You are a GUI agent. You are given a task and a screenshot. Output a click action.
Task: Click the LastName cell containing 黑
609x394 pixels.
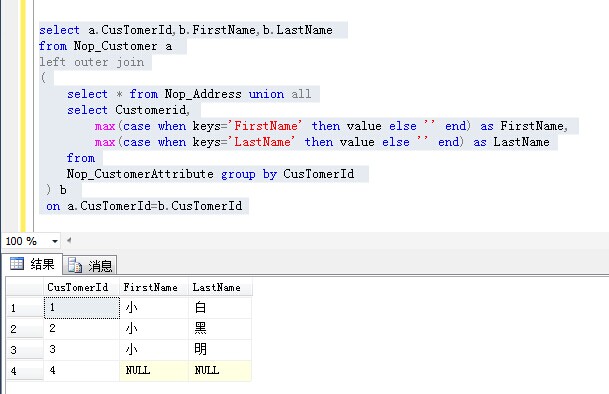pos(220,329)
